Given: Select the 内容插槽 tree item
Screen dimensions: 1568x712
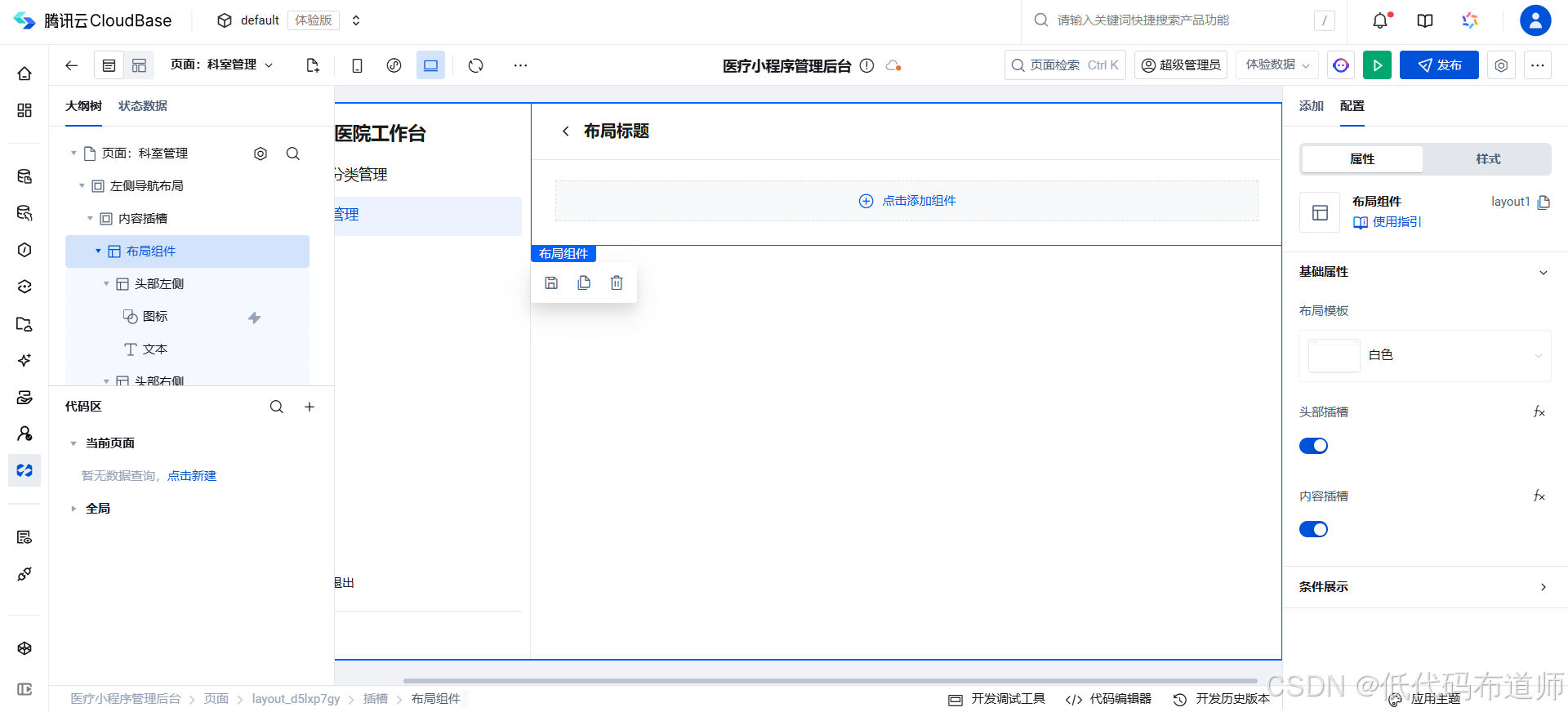Looking at the screenshot, I should (x=143, y=219).
